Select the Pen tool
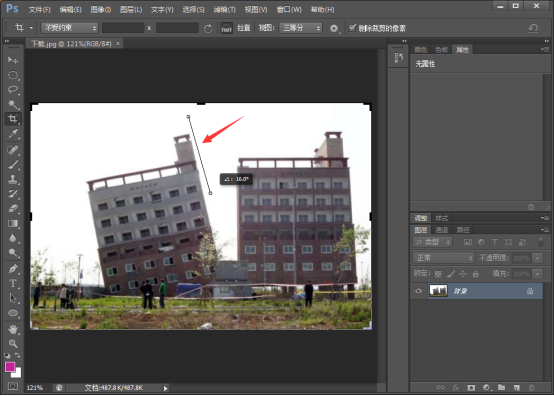The height and width of the screenshot is (396, 554). tap(13, 268)
